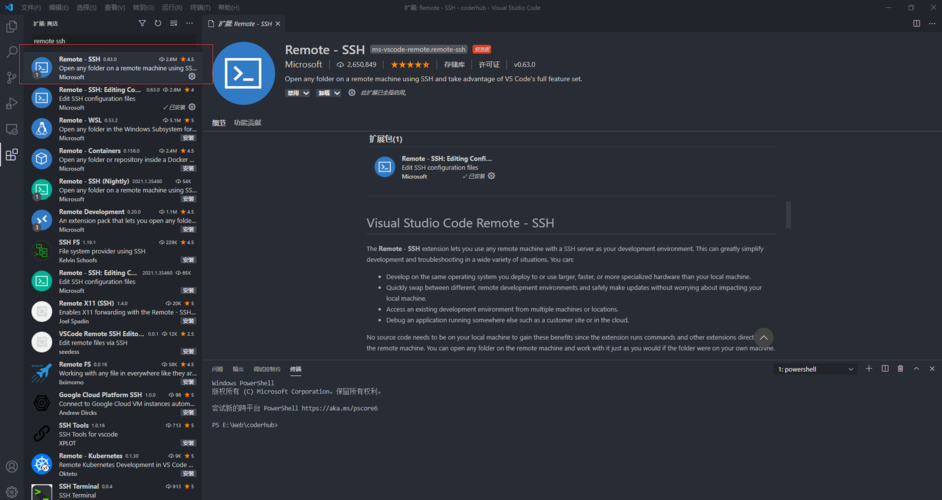Screen dimensions: 942x500
Task: Click the 禁用 disable button
Action: 293,93
